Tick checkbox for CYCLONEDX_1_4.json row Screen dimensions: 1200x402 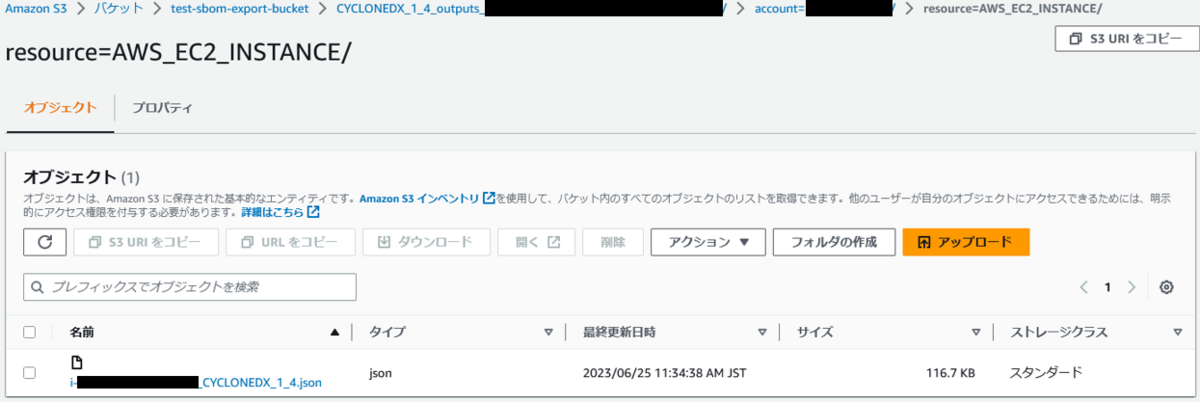(x=29, y=373)
